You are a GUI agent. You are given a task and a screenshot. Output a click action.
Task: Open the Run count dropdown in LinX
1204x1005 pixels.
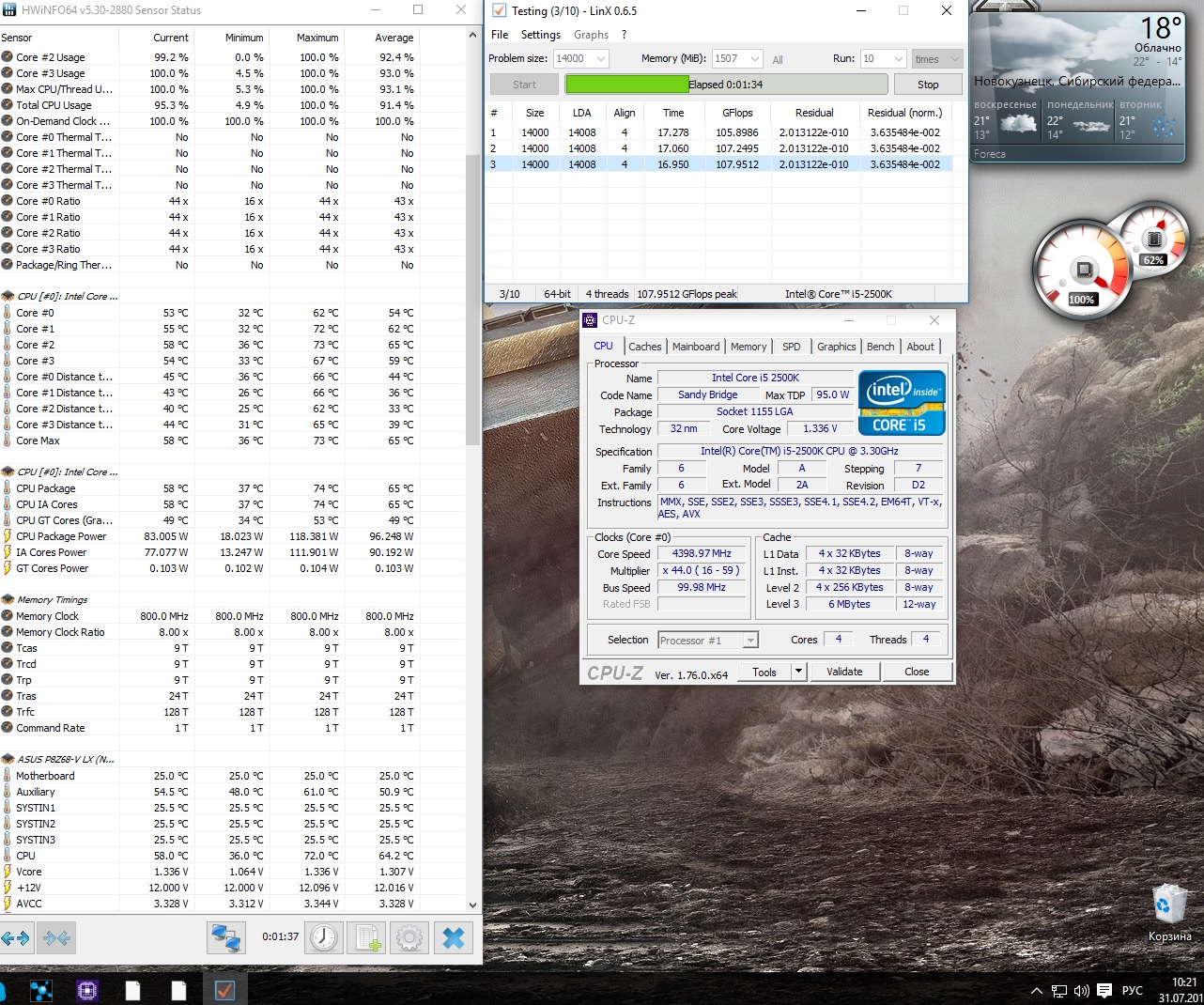tap(898, 58)
